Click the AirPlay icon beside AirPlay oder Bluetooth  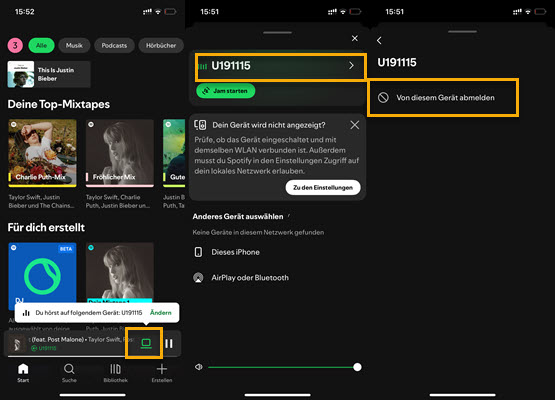(x=198, y=278)
